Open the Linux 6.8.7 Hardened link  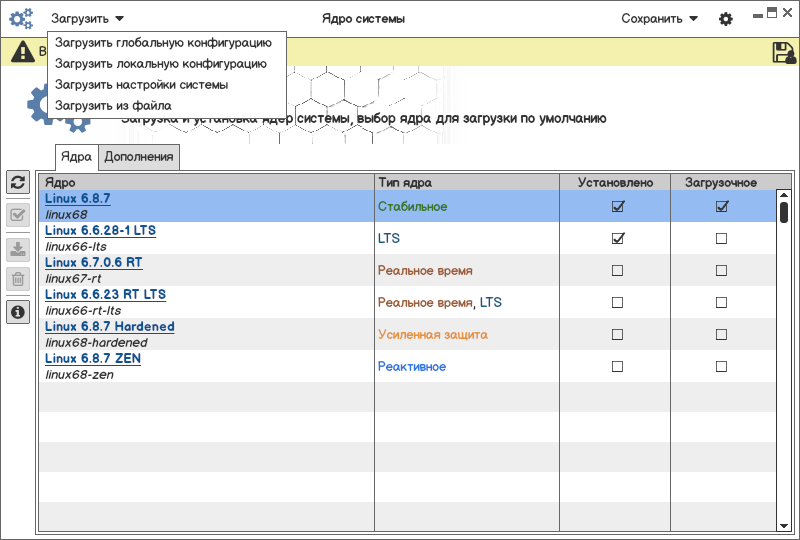[110, 327]
